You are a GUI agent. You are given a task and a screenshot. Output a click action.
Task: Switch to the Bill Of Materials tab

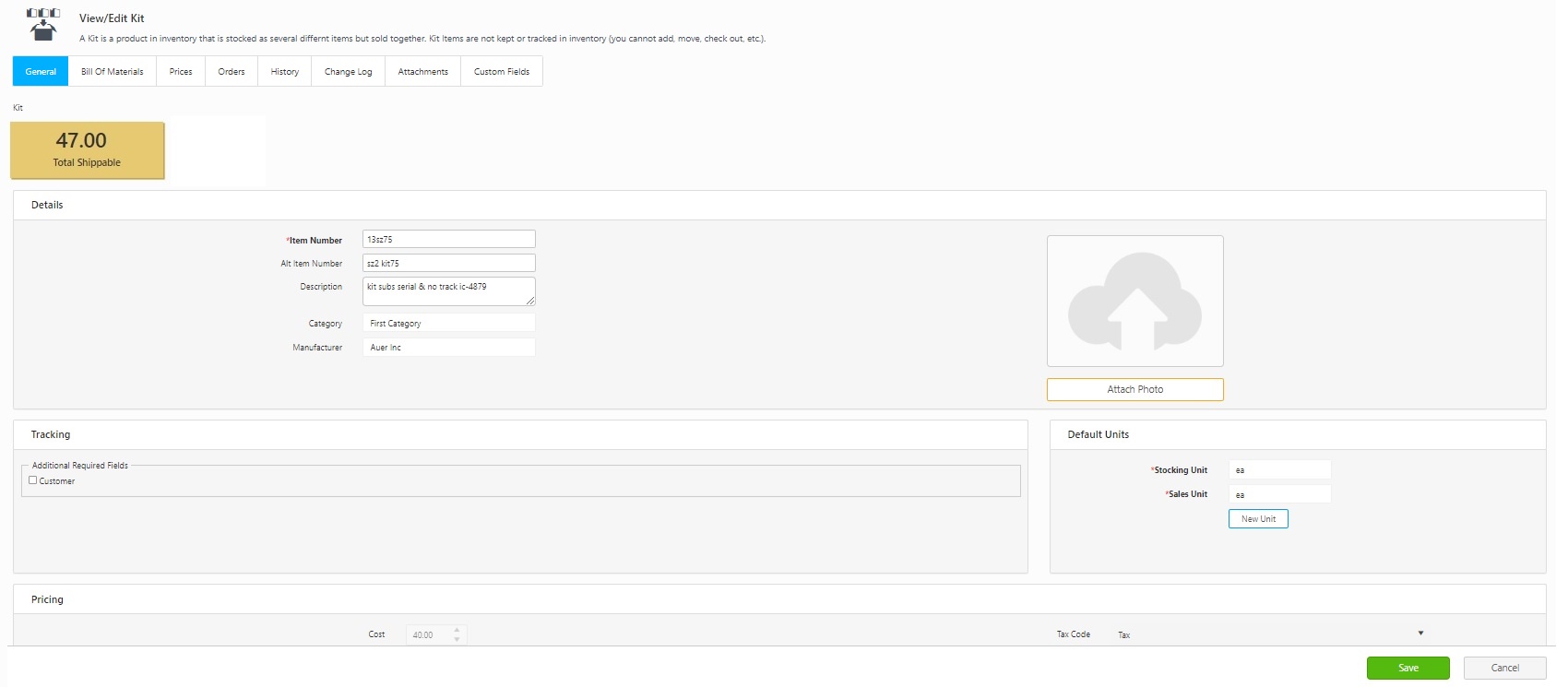[x=113, y=72]
